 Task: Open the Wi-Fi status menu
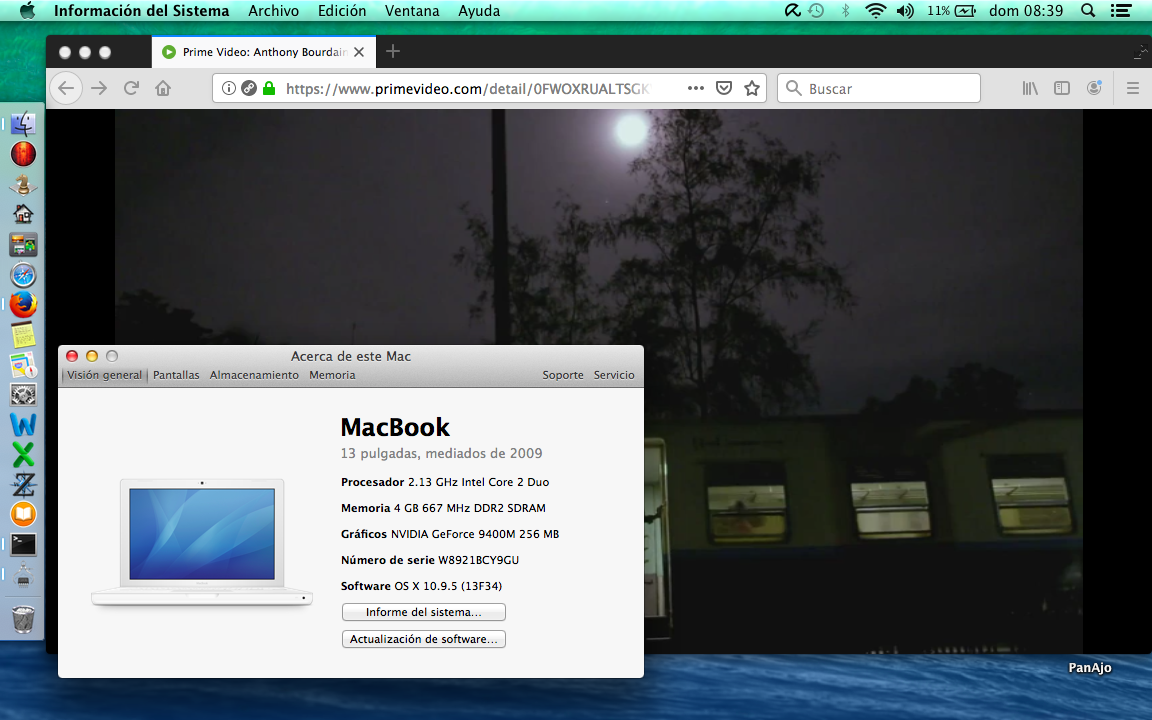click(x=876, y=11)
